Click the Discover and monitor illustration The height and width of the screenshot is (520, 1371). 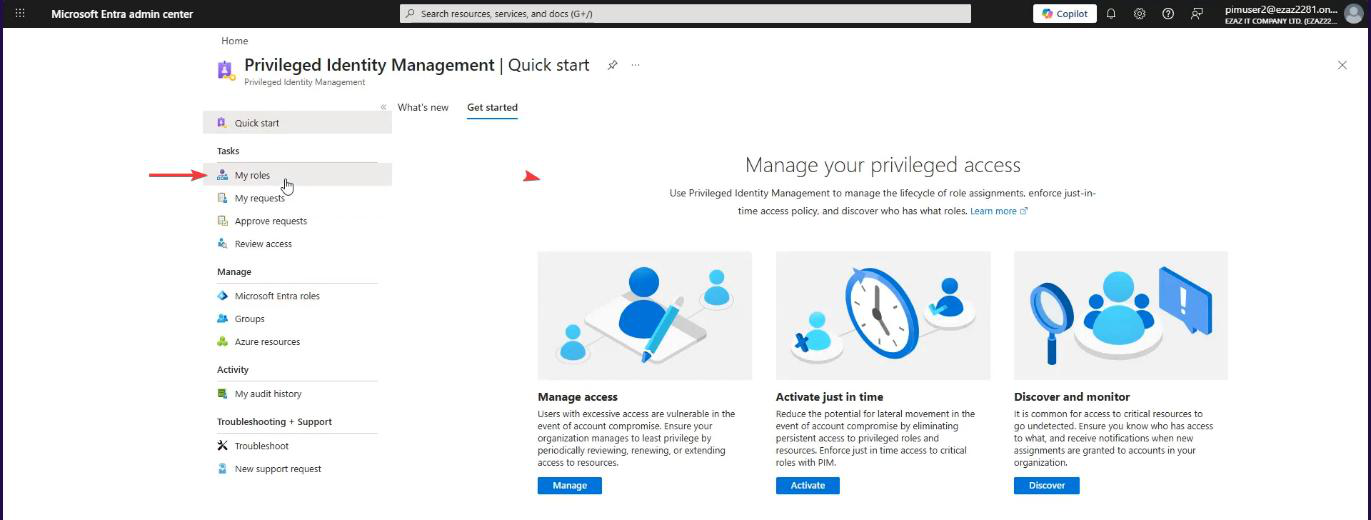click(1121, 315)
